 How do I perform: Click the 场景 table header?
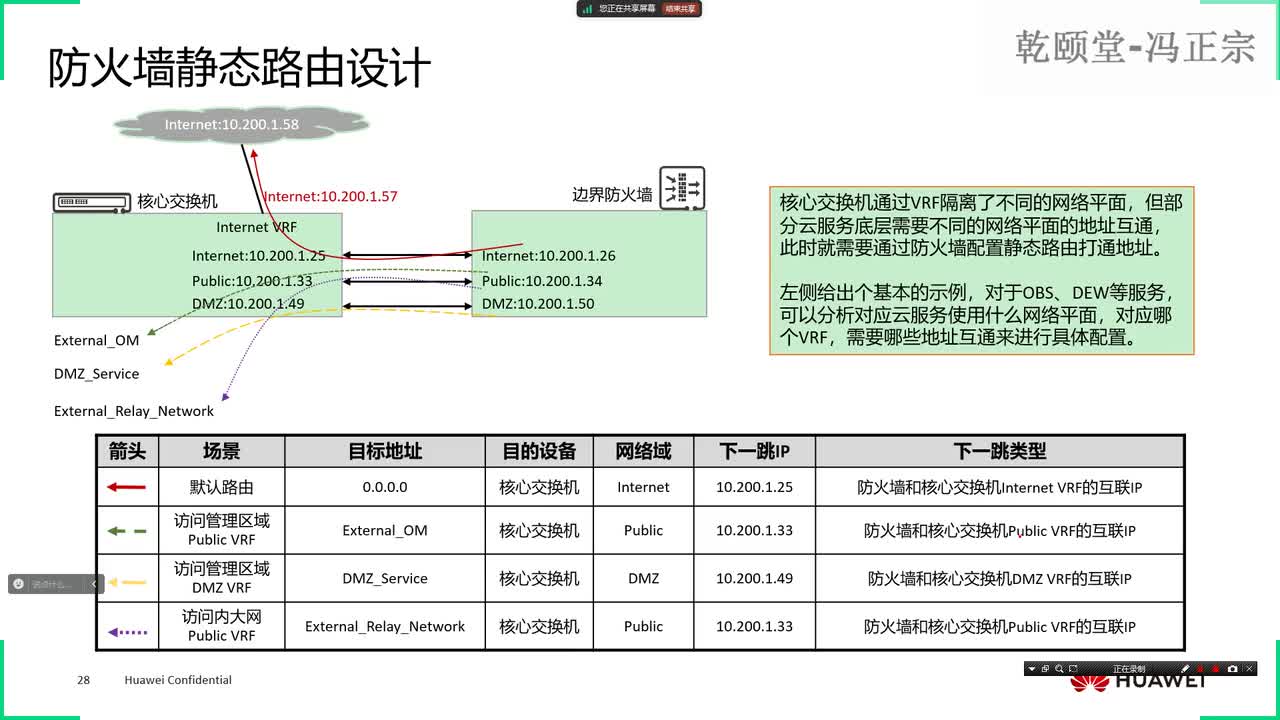[x=222, y=451]
